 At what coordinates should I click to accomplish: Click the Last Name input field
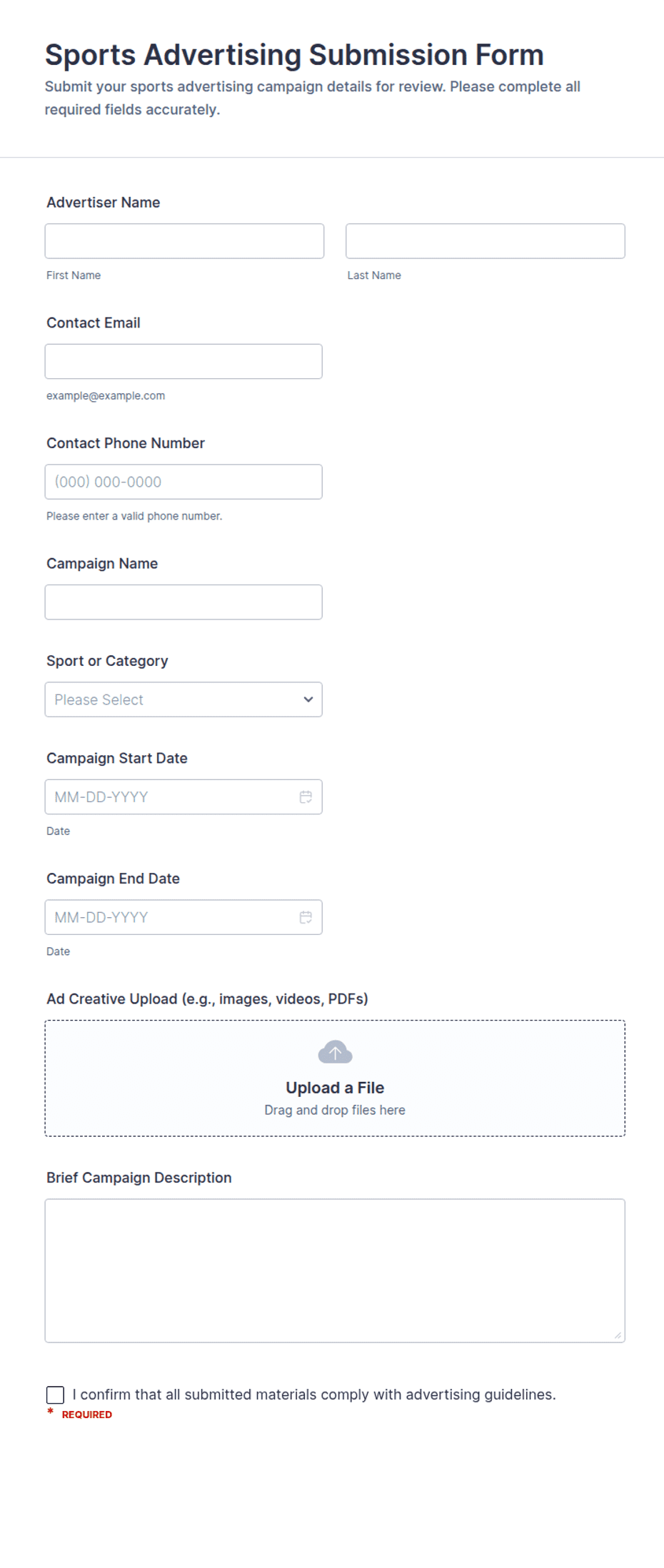pyautogui.click(x=486, y=241)
